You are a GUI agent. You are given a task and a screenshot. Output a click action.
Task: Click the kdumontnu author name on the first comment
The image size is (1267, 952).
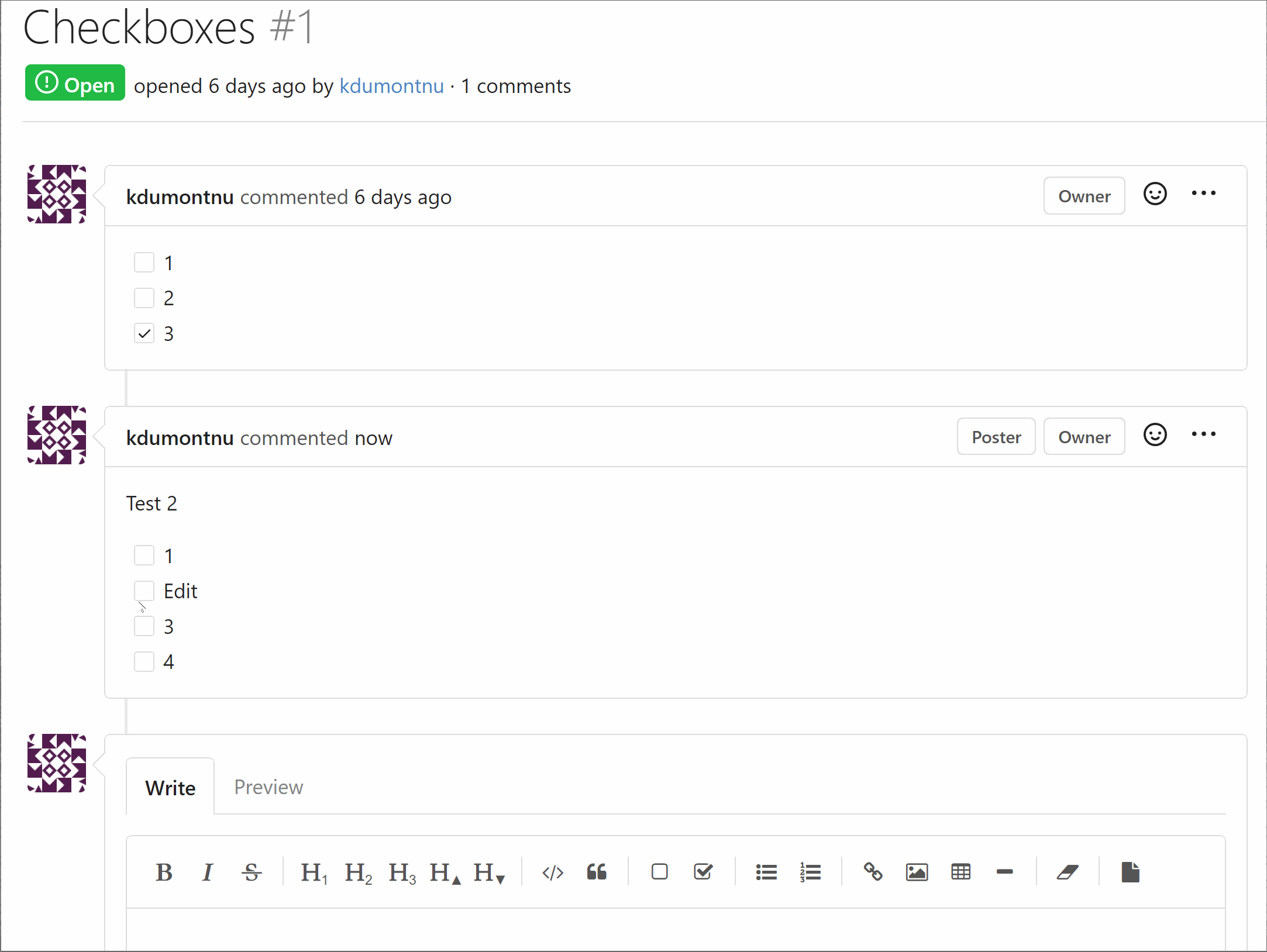click(180, 197)
